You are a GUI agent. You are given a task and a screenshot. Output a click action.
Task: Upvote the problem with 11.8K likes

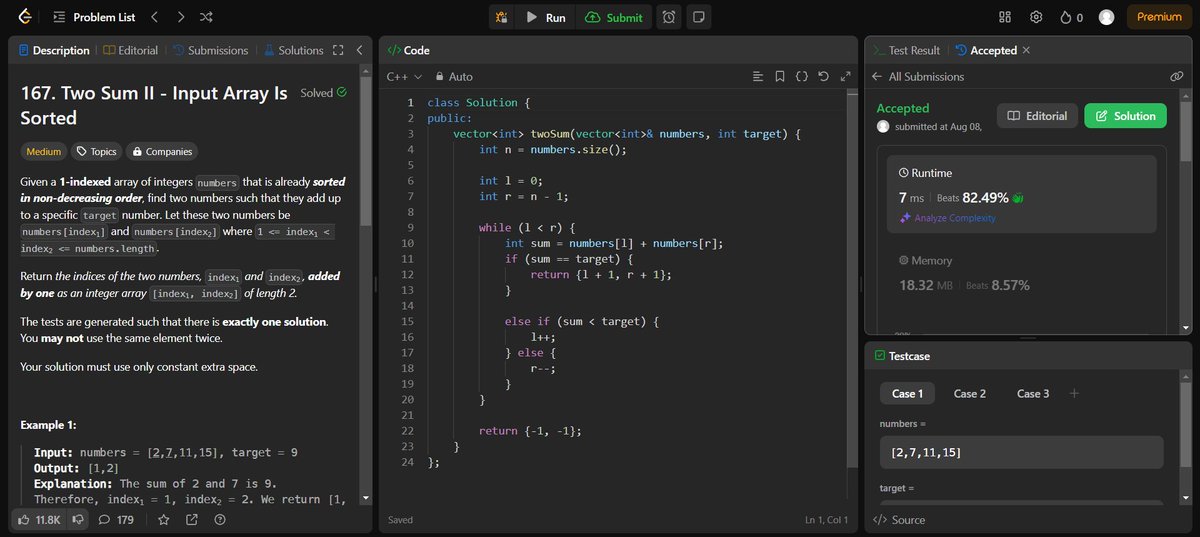point(40,519)
